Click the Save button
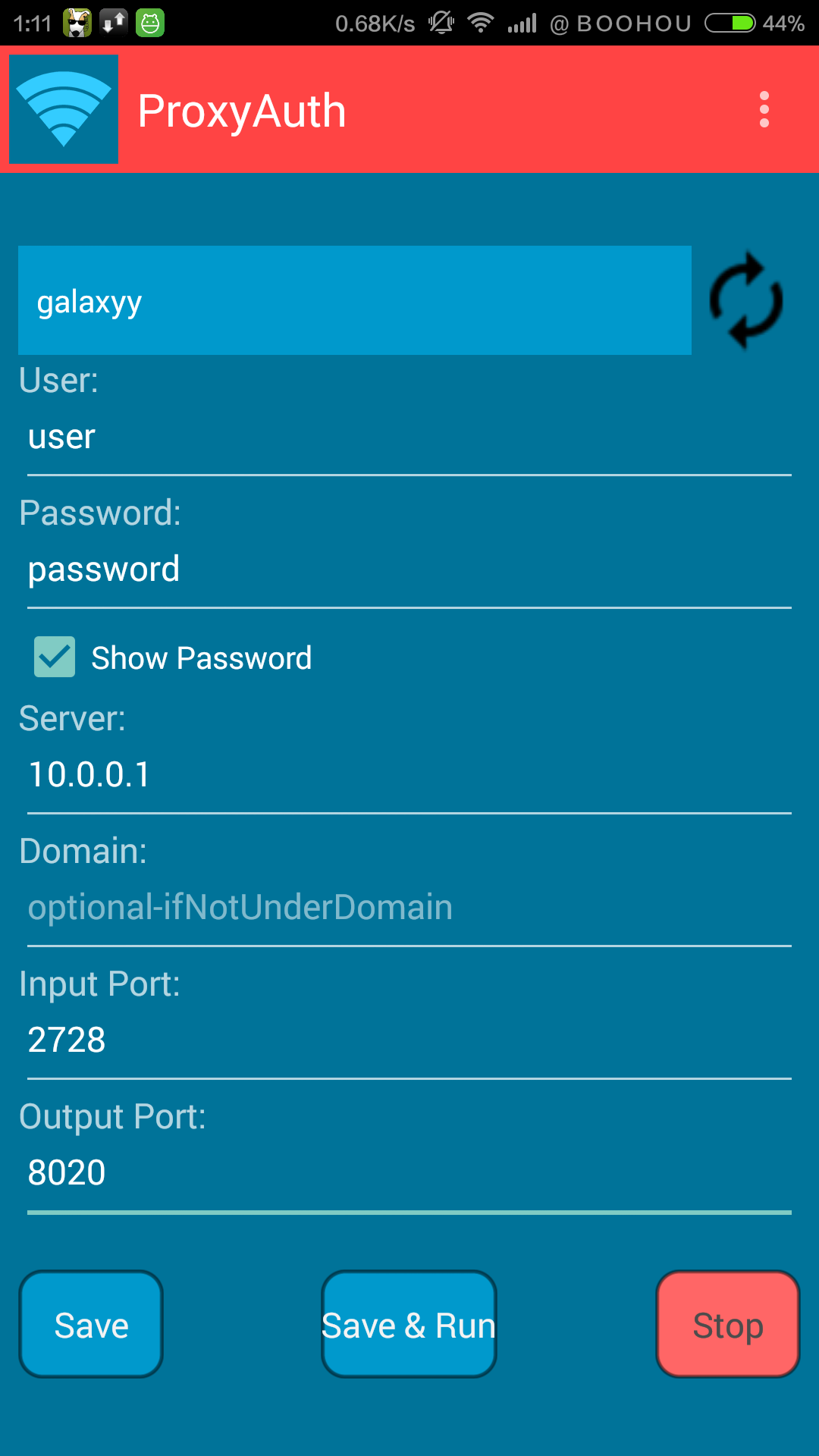The image size is (819, 1456). click(89, 1324)
